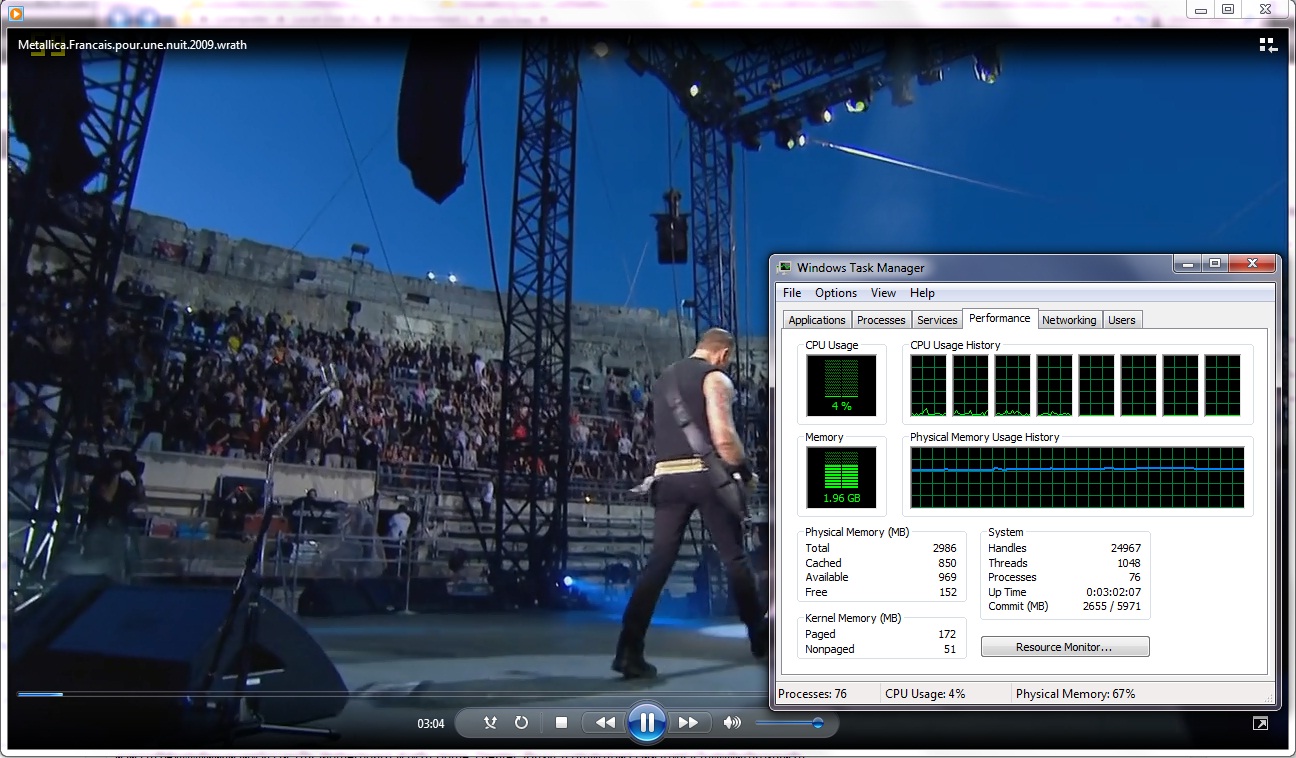Click the Physical Memory Usage History graph

pos(1078,477)
